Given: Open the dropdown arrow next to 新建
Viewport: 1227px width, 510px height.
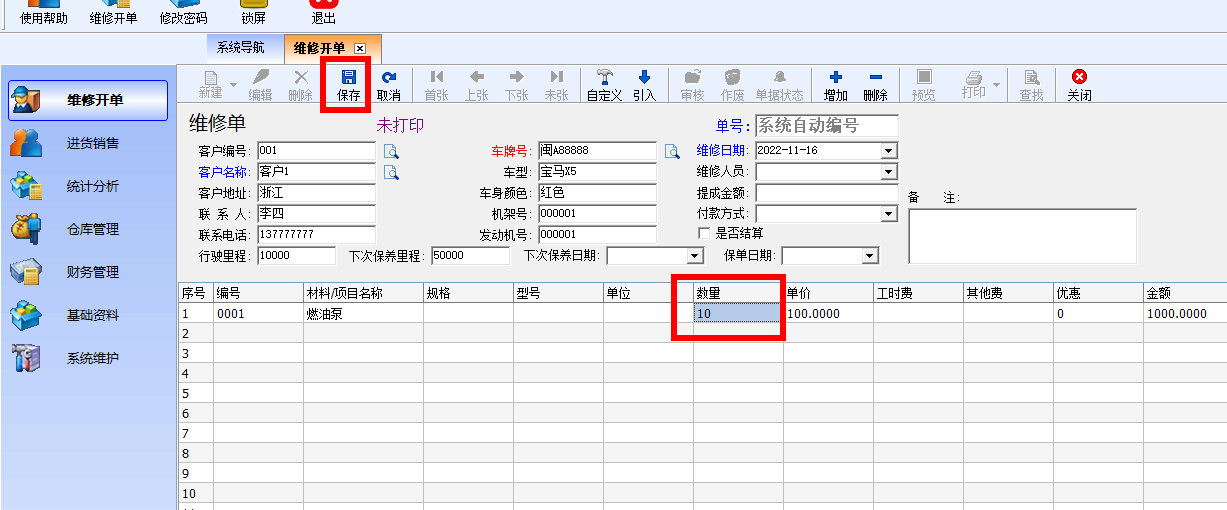Looking at the screenshot, I should [234, 85].
